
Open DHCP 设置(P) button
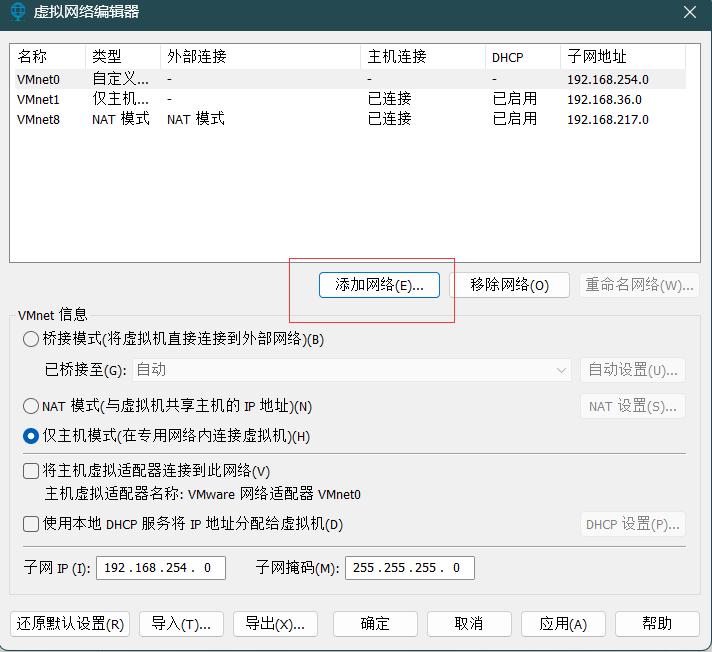pos(633,524)
